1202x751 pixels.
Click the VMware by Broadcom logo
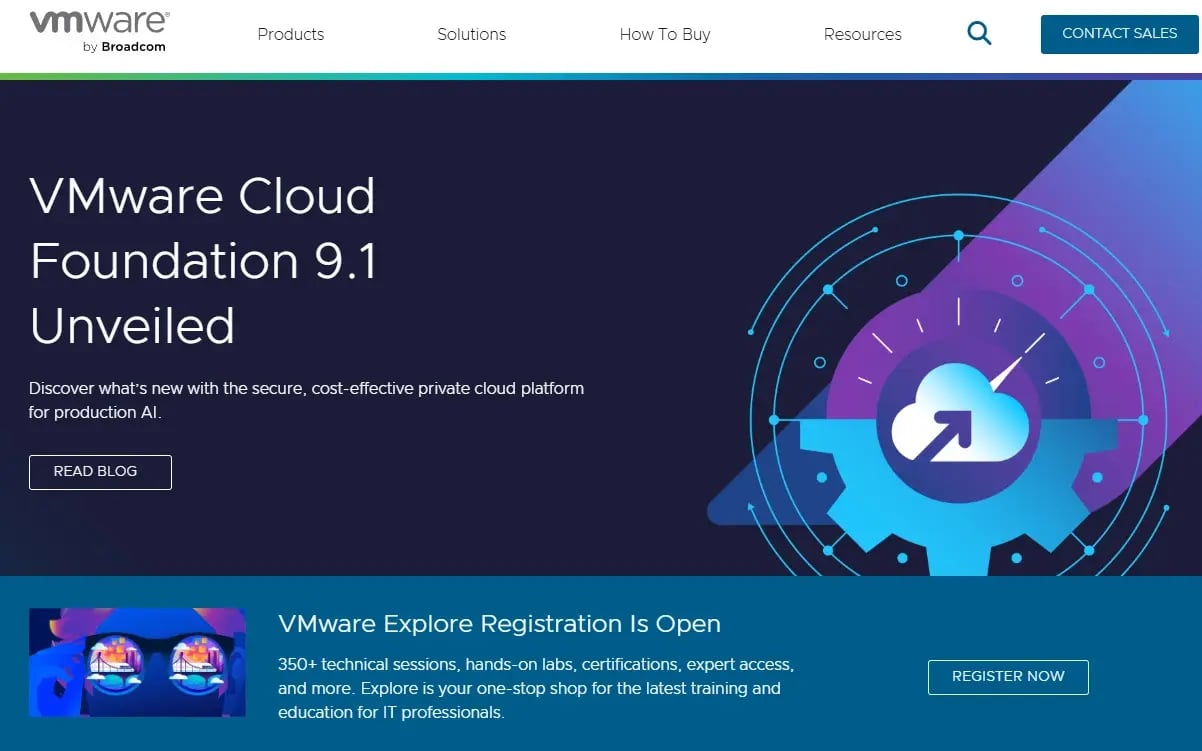99,33
